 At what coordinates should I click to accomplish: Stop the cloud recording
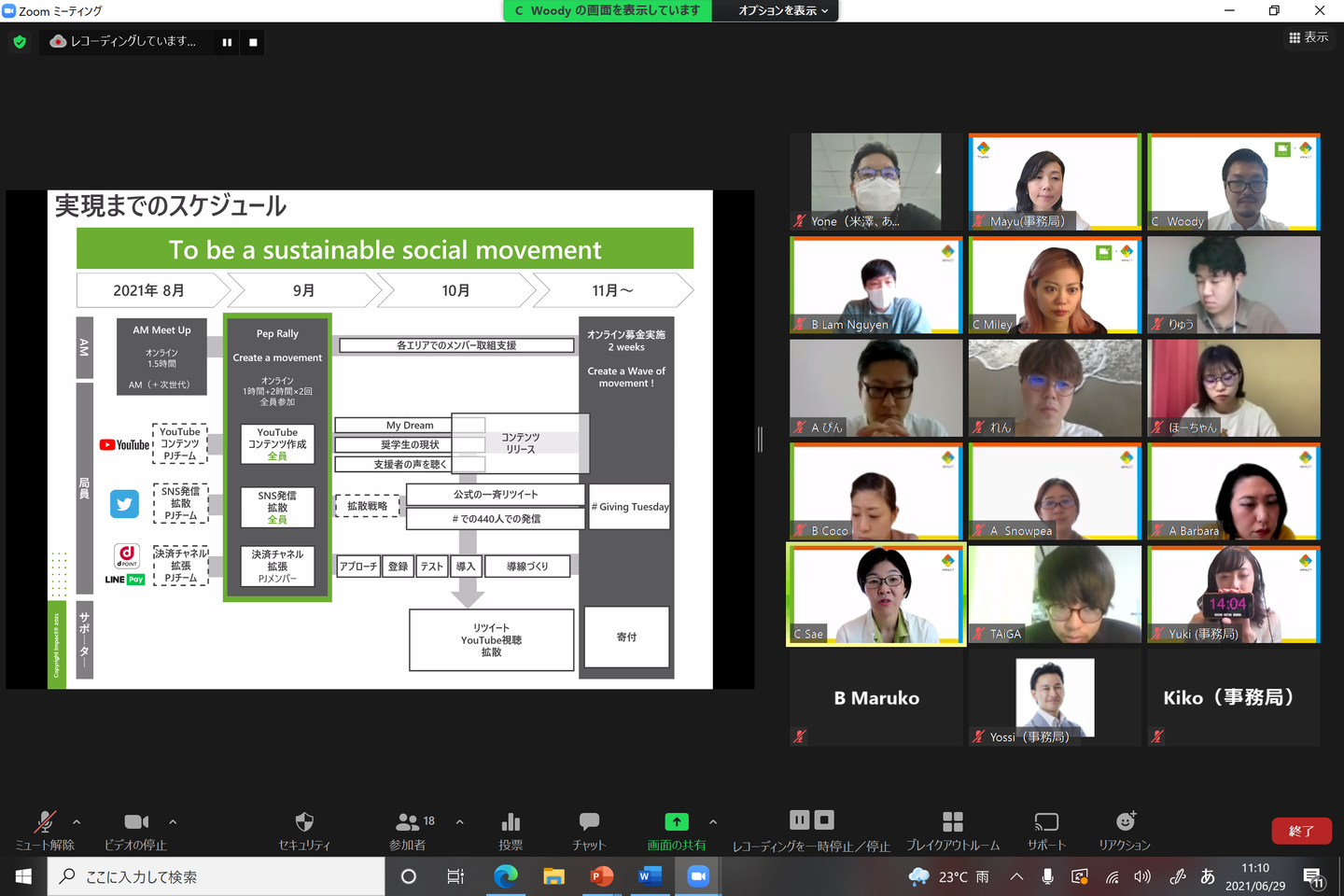coord(253,42)
